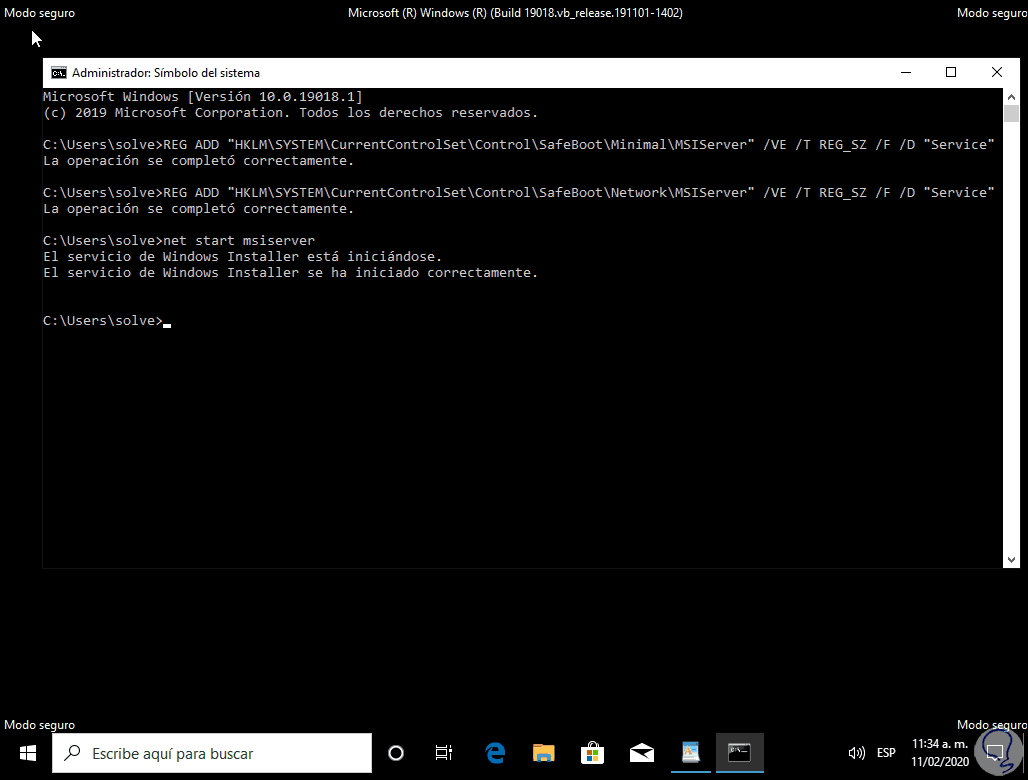Click the SafeBoot\Minimal\MSIServer REG ADD line
This screenshot has height=780, width=1028.
pos(519,145)
